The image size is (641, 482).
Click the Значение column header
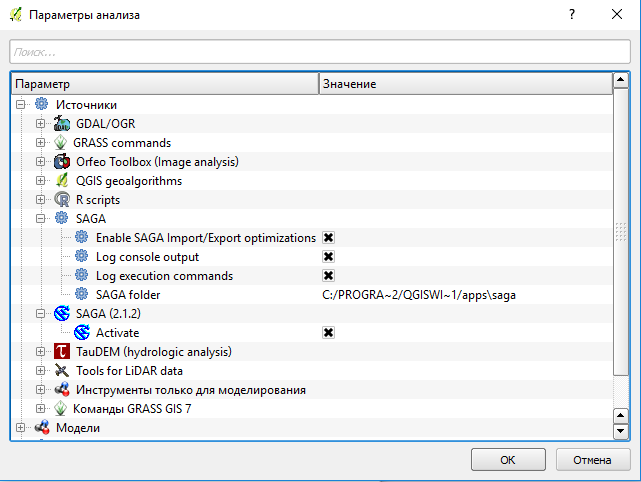point(466,84)
